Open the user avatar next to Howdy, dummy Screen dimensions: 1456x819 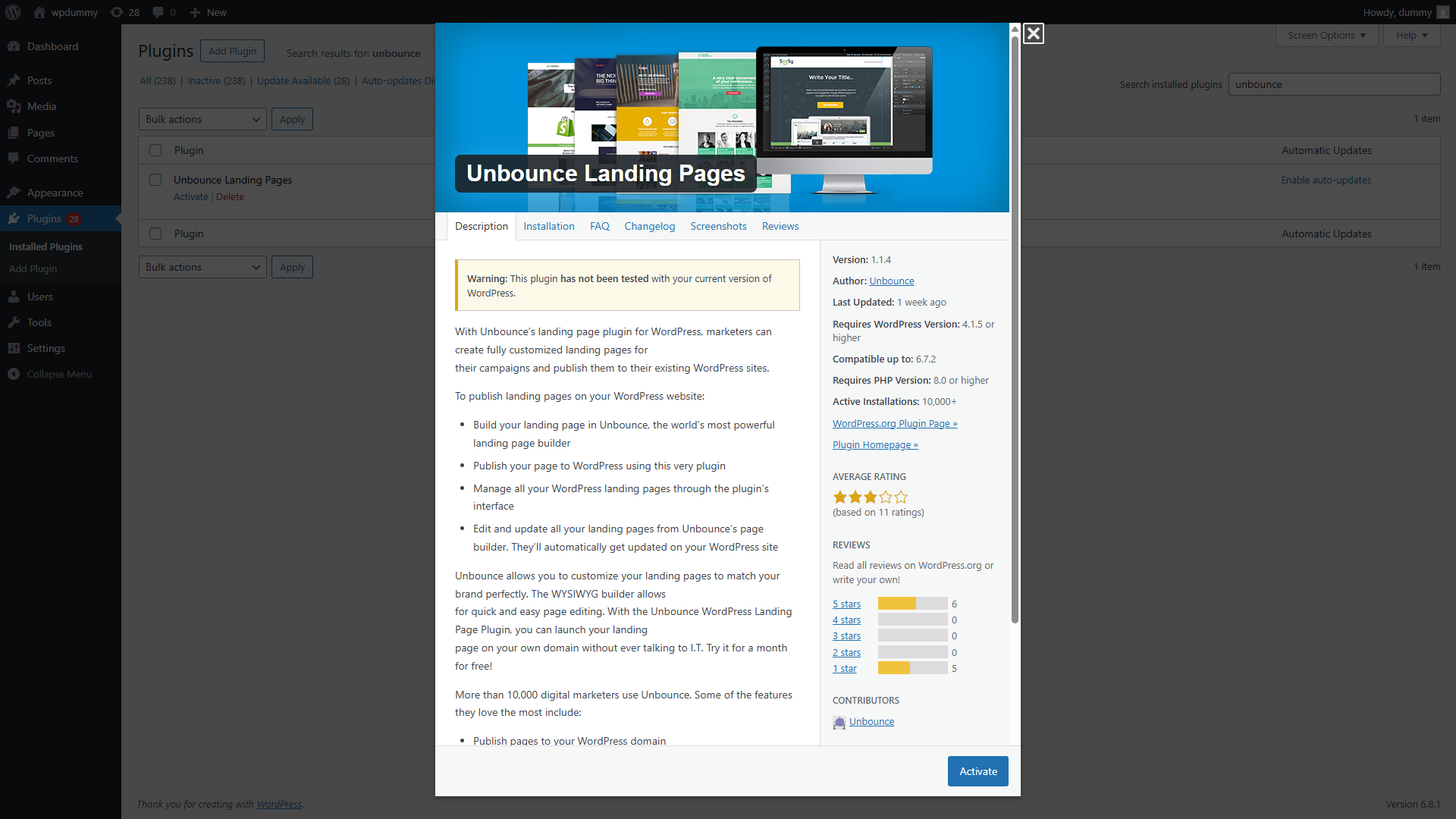(1442, 12)
